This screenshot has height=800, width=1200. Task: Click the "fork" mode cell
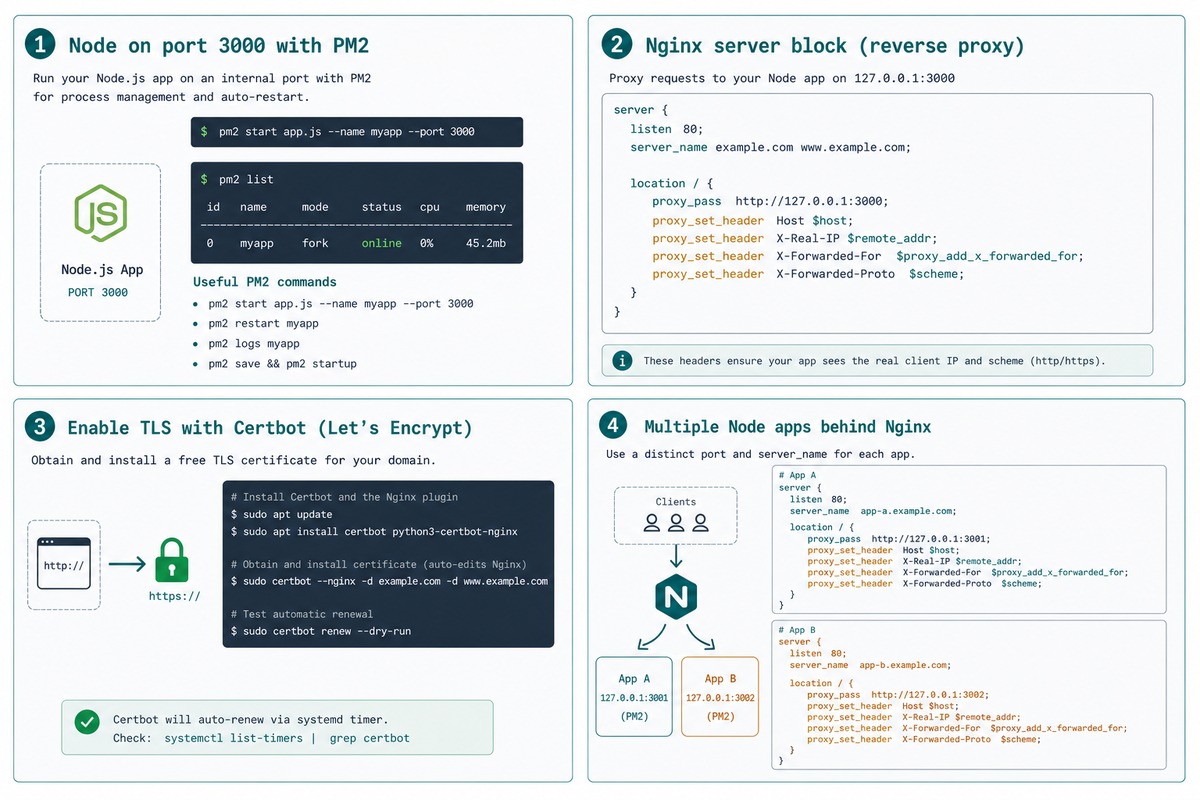pyautogui.click(x=315, y=243)
